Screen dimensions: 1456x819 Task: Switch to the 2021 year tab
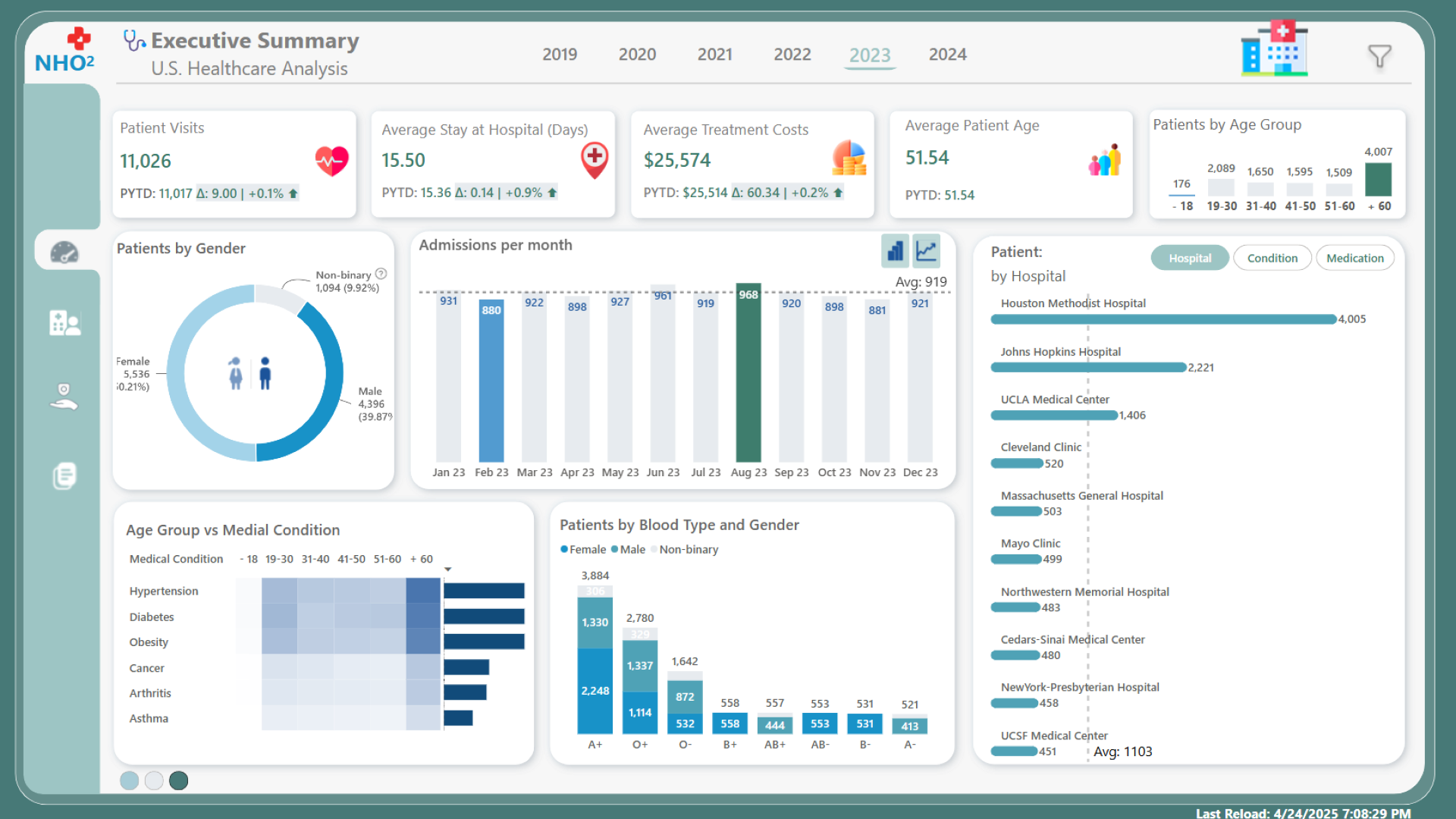coord(714,55)
